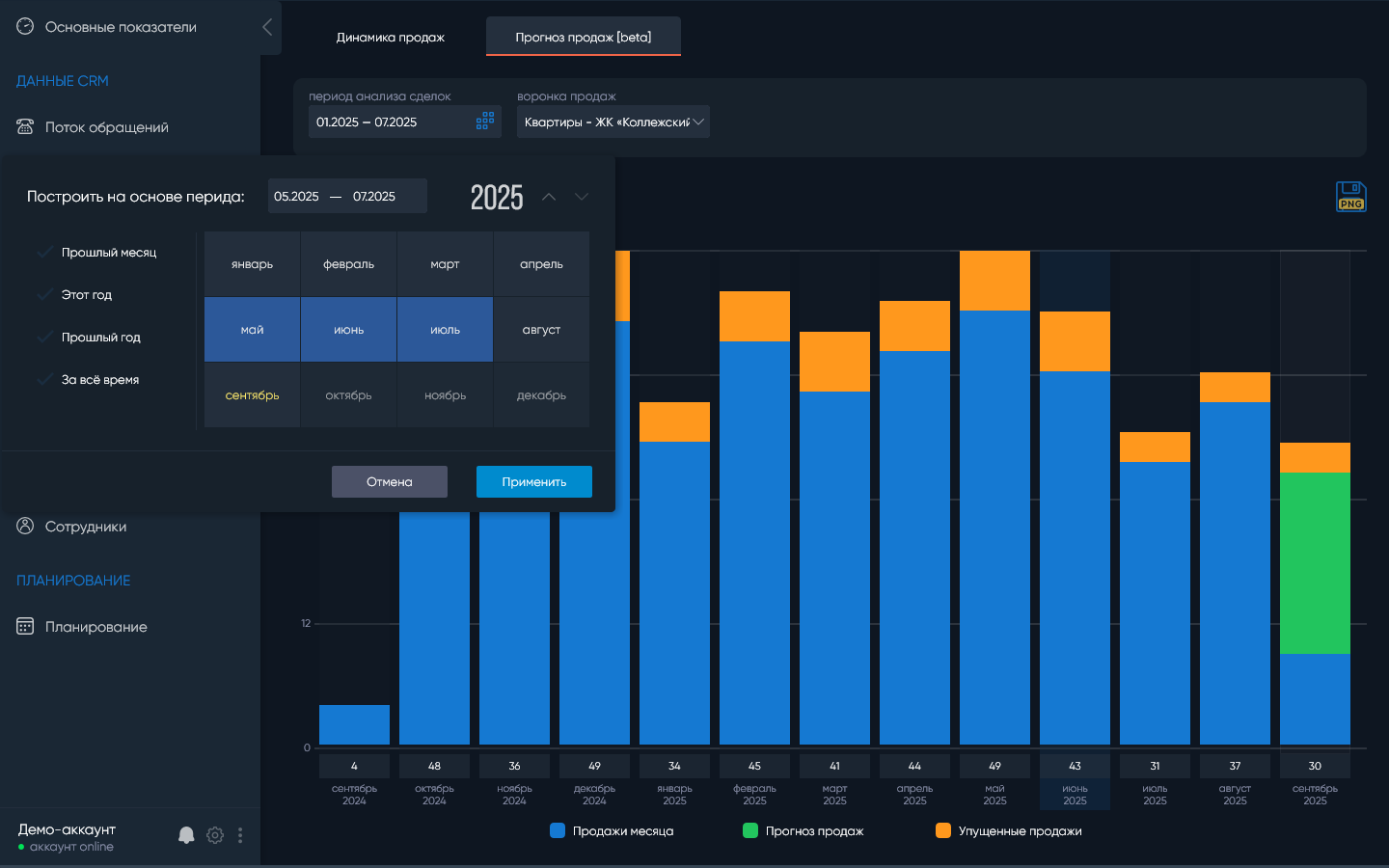The height and width of the screenshot is (868, 1389).
Task: Click the notification bell icon
Action: [x=186, y=835]
